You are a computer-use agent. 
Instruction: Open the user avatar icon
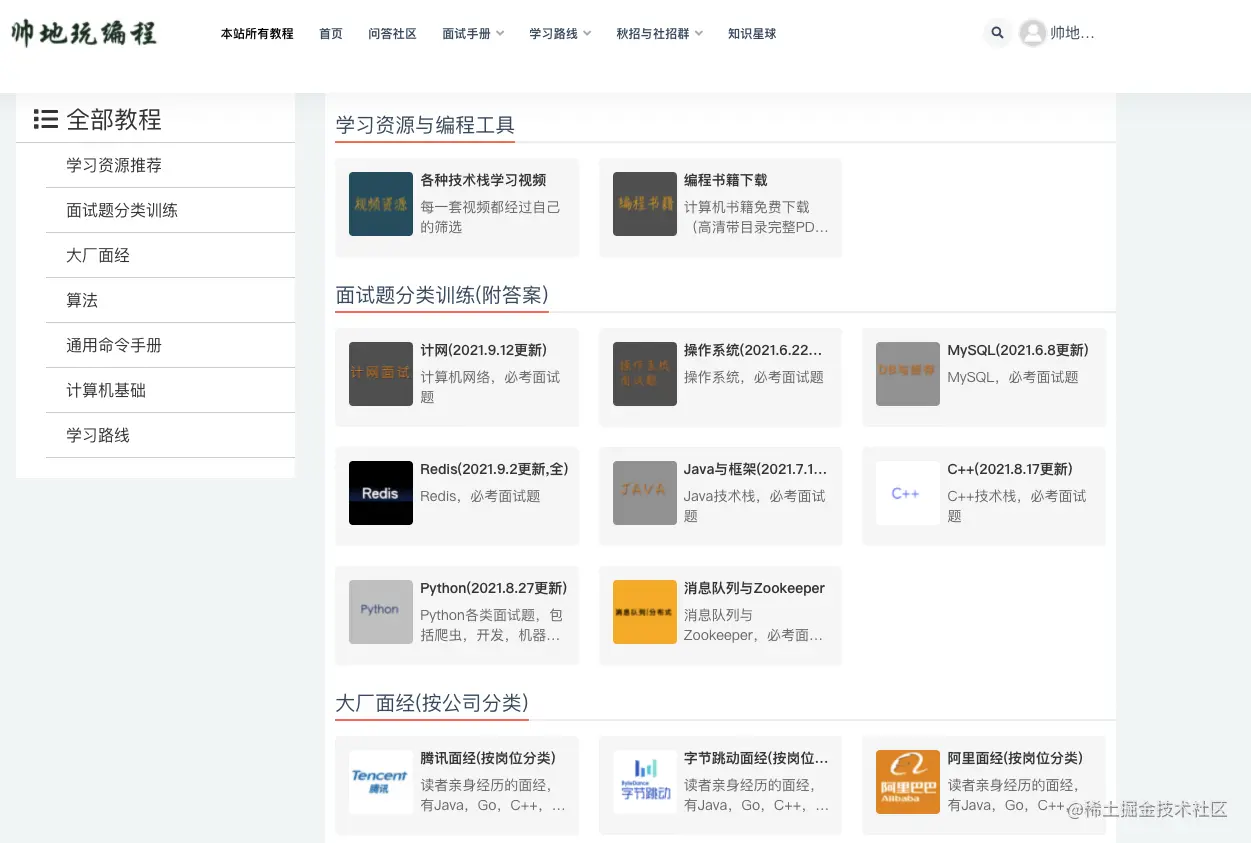(x=1032, y=33)
